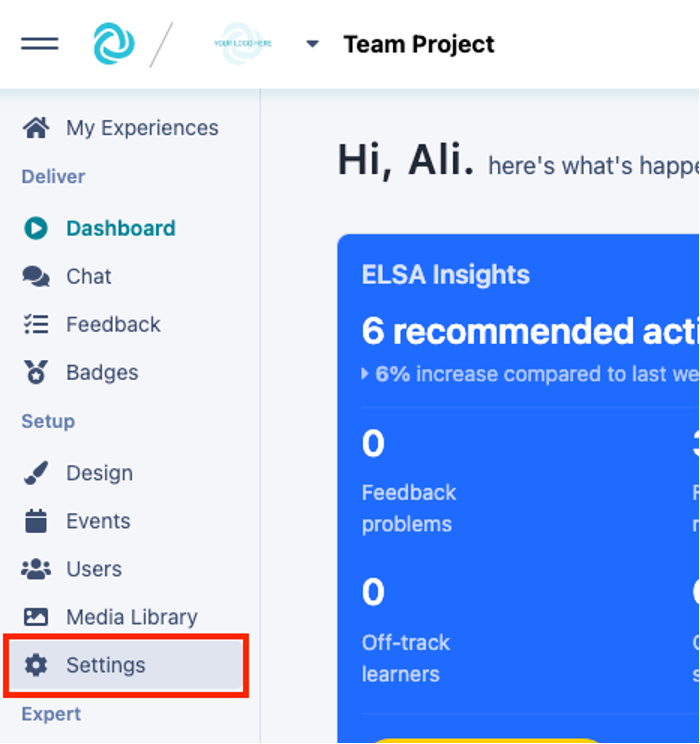Click the Feedback problems count

[x=373, y=443]
